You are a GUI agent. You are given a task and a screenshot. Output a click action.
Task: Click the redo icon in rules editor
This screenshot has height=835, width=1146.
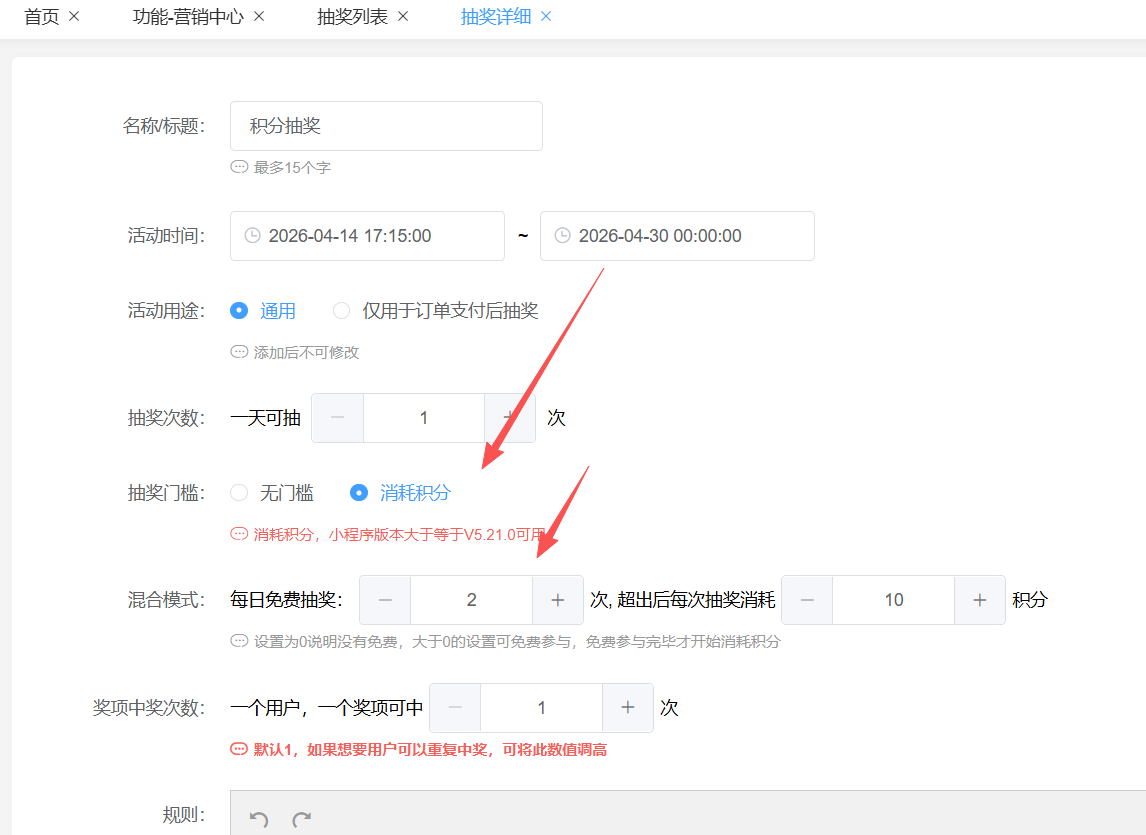point(301,819)
